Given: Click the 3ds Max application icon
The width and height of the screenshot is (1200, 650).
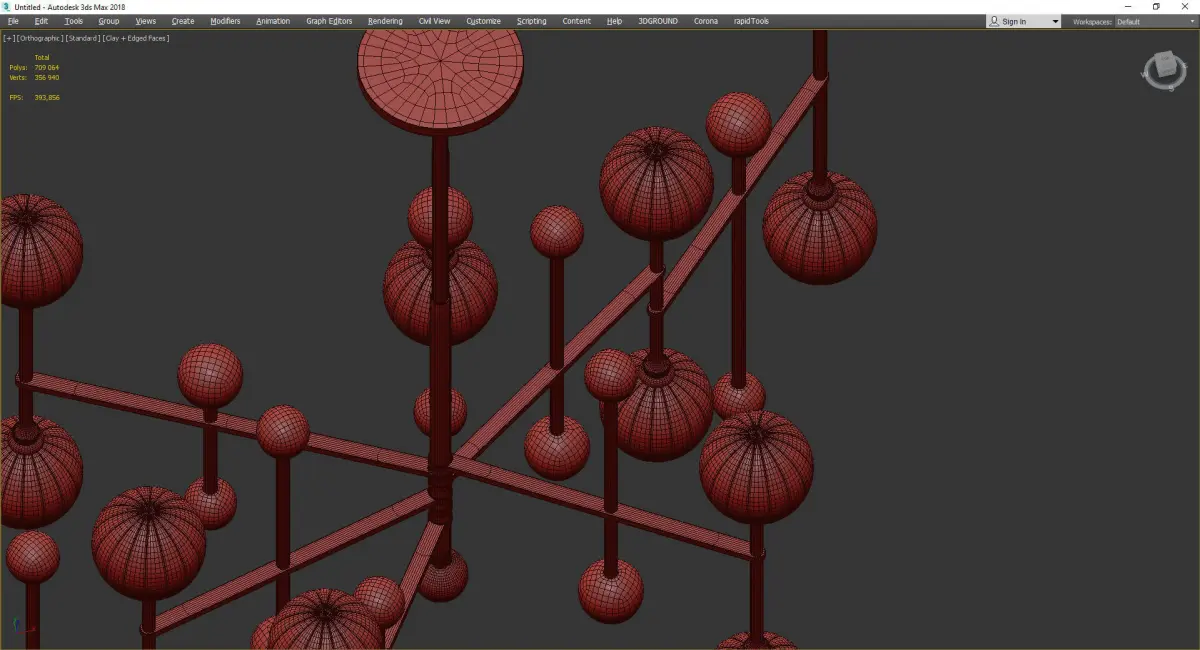Looking at the screenshot, I should click(6, 7).
